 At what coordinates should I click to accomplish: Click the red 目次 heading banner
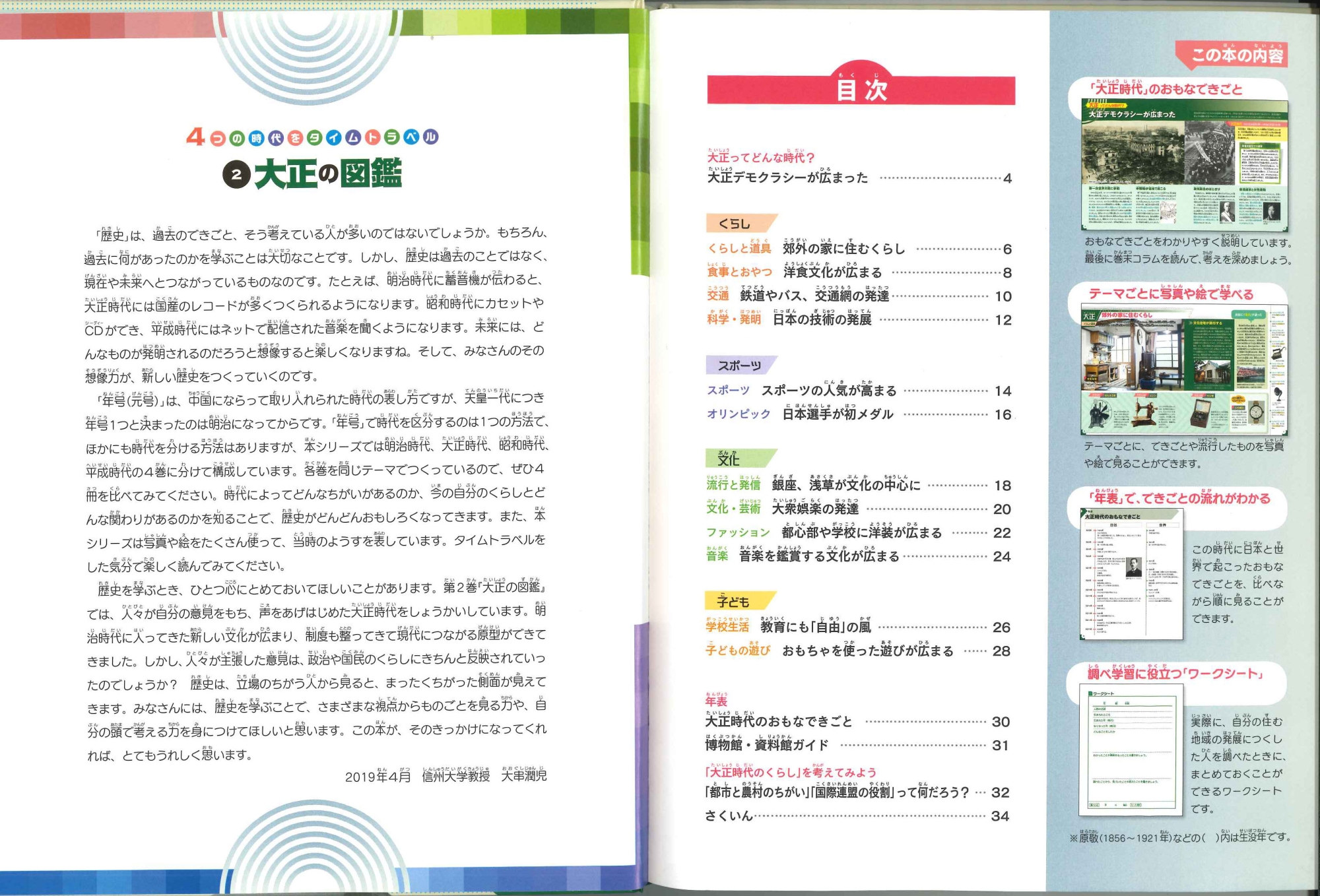click(x=861, y=86)
